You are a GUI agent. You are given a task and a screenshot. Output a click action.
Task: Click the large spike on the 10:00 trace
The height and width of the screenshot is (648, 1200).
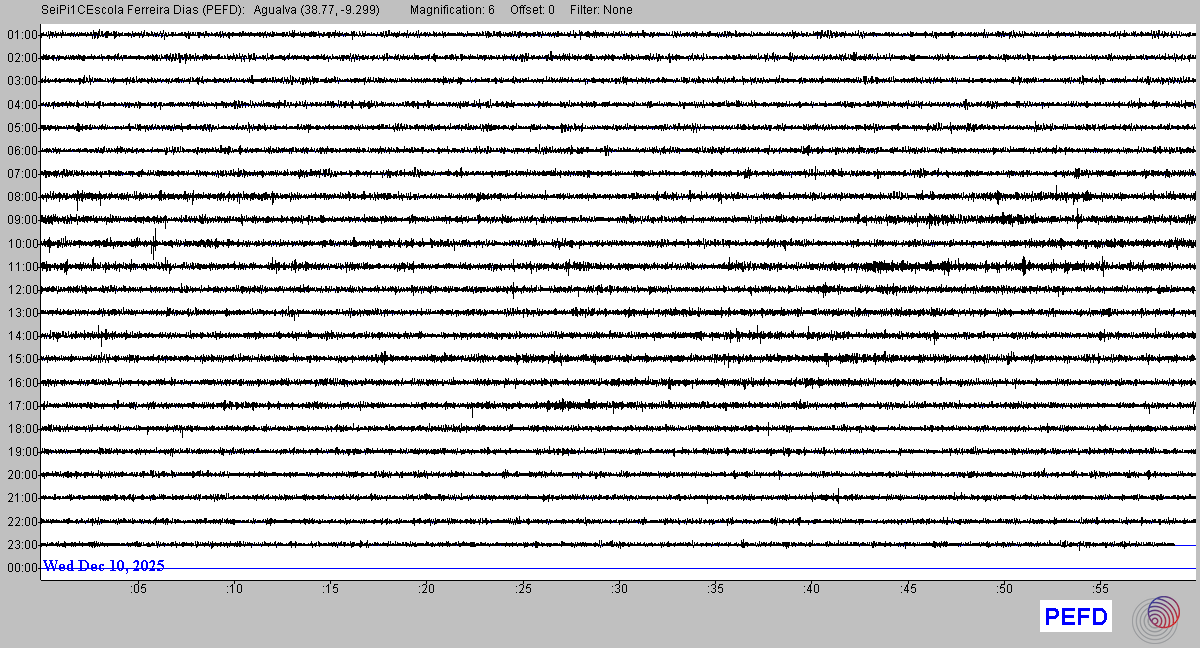click(x=154, y=241)
